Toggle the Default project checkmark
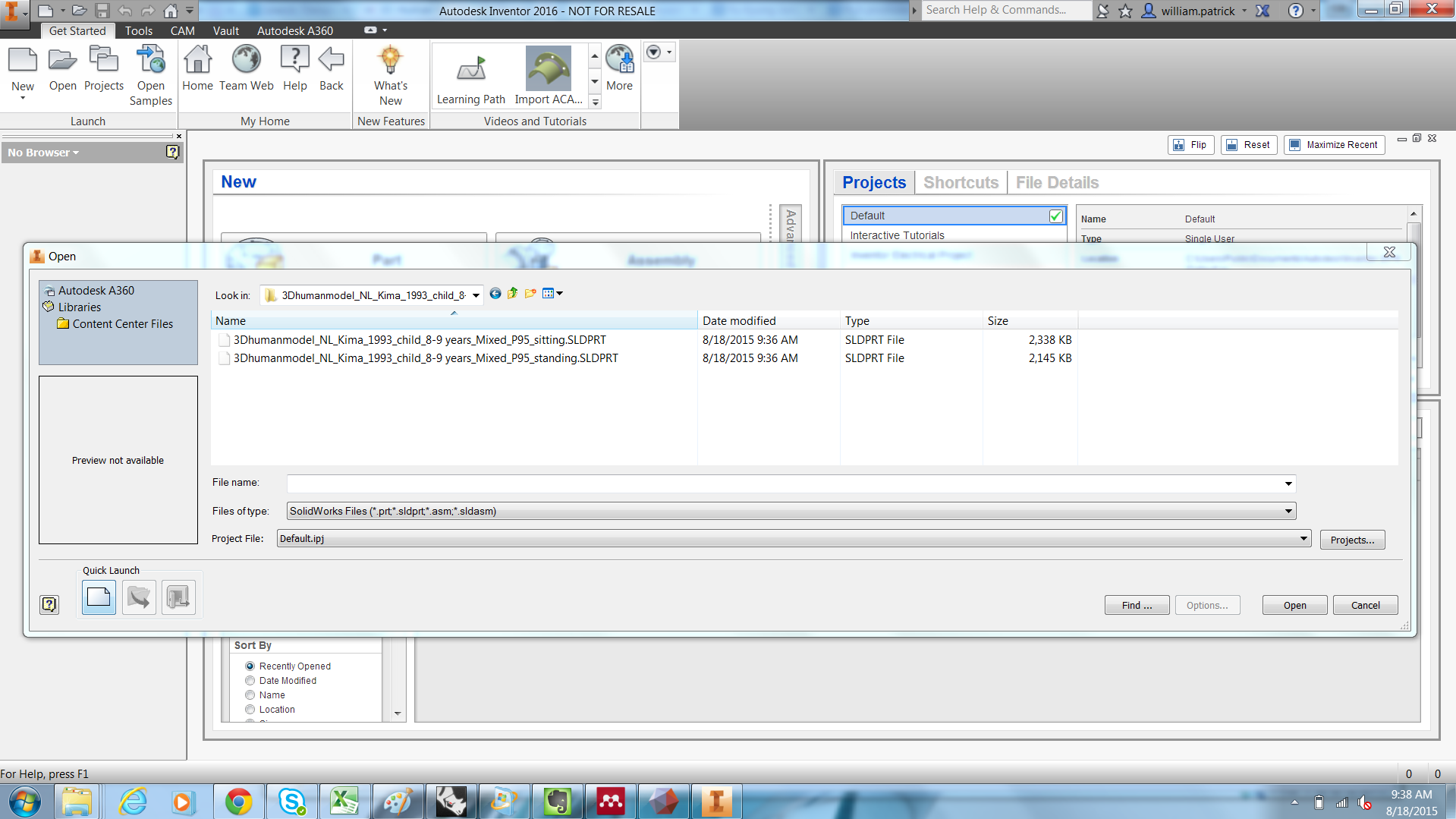 tap(1055, 216)
